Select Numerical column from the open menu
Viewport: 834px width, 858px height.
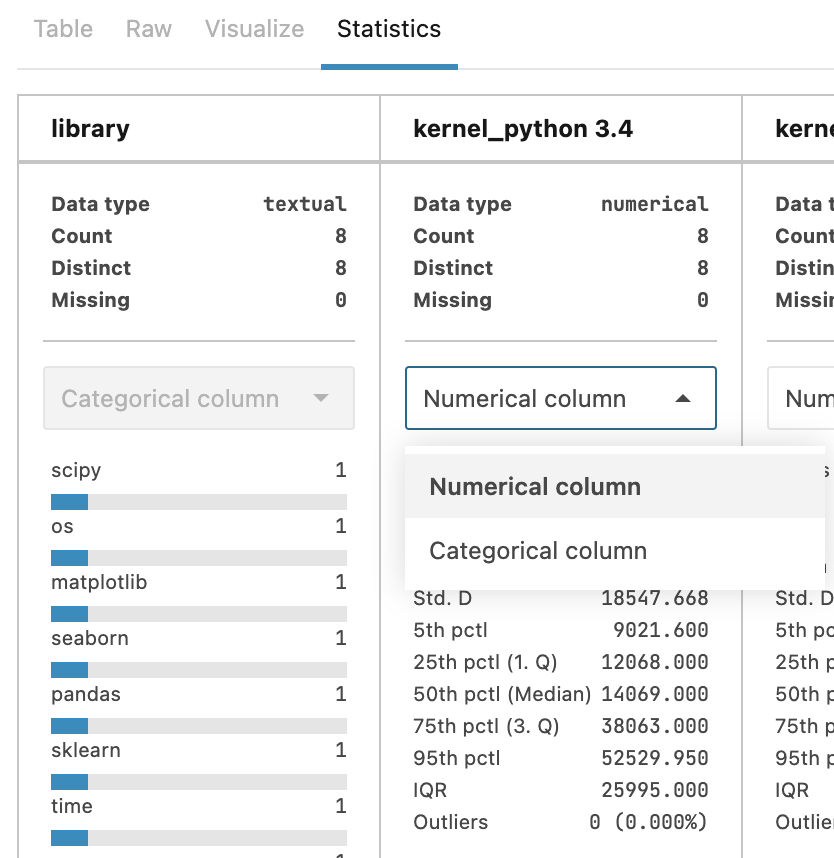point(535,486)
